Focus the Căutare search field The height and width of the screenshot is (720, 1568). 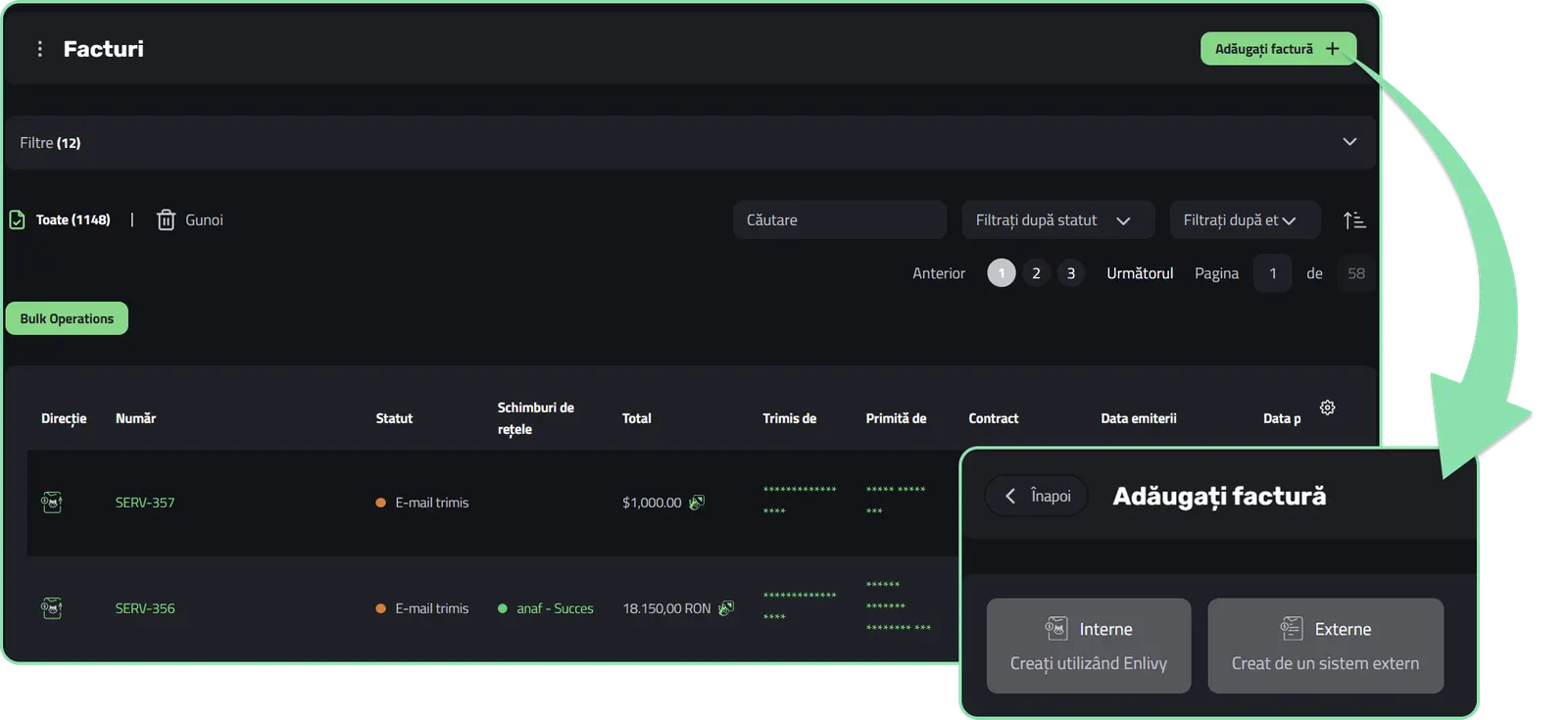(839, 220)
